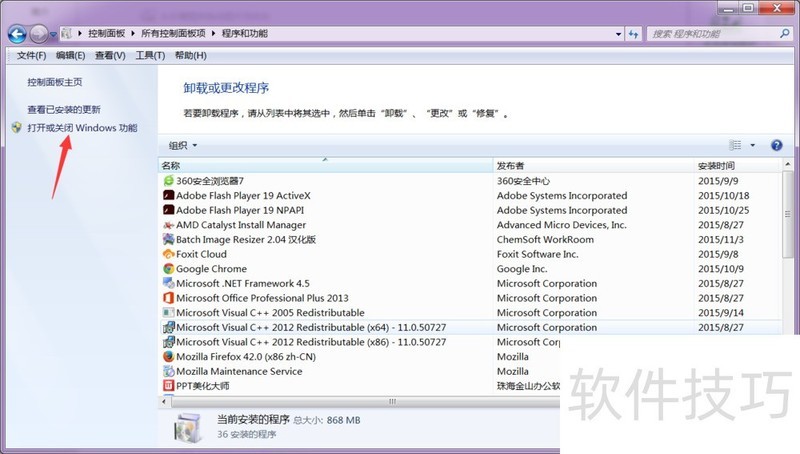Click the Microsoft Office Professional Plus 2013 icon
Screen dimensions: 800x454
tap(168, 298)
